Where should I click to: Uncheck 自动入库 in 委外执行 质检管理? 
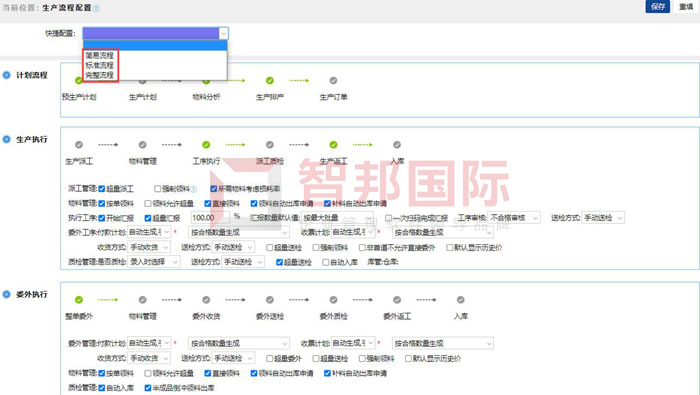102,388
